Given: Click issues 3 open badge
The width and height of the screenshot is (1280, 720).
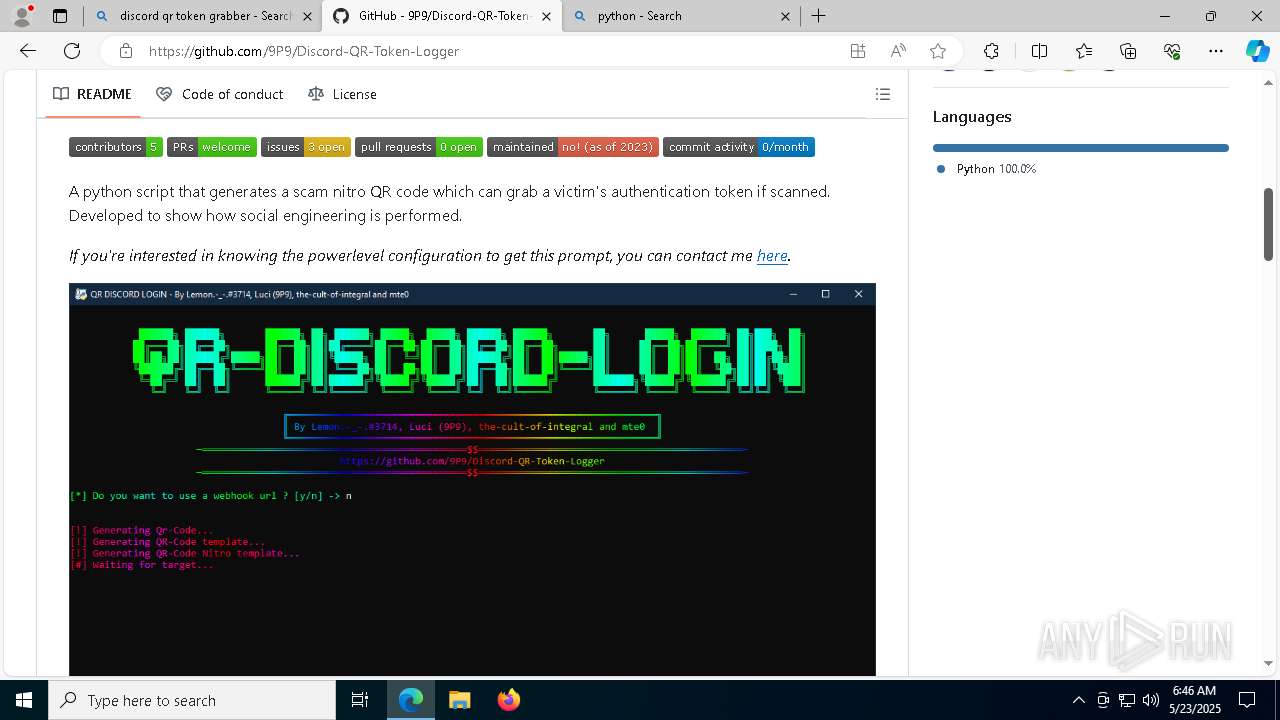Looking at the screenshot, I should 306,147.
